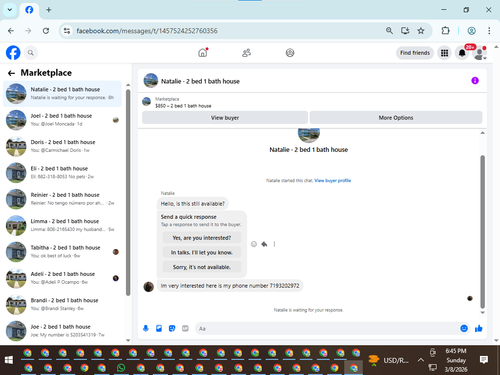Open WhatsApp from the taskbar

121,368
